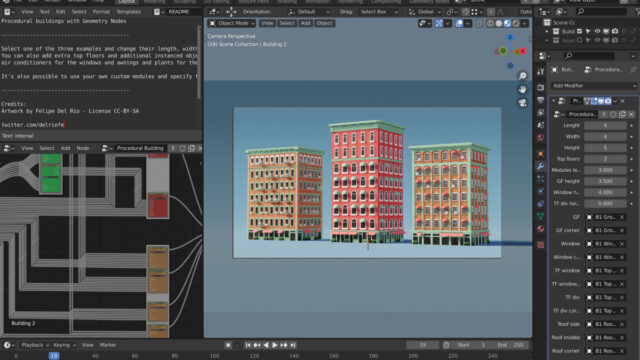640x360 pixels.
Task: Jump to the previous keyframe
Action: [x=257, y=345]
